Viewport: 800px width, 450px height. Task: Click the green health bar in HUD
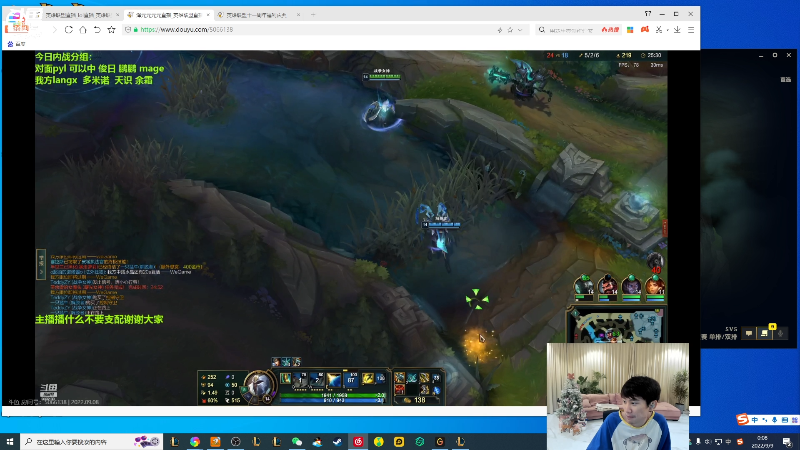pos(332,395)
